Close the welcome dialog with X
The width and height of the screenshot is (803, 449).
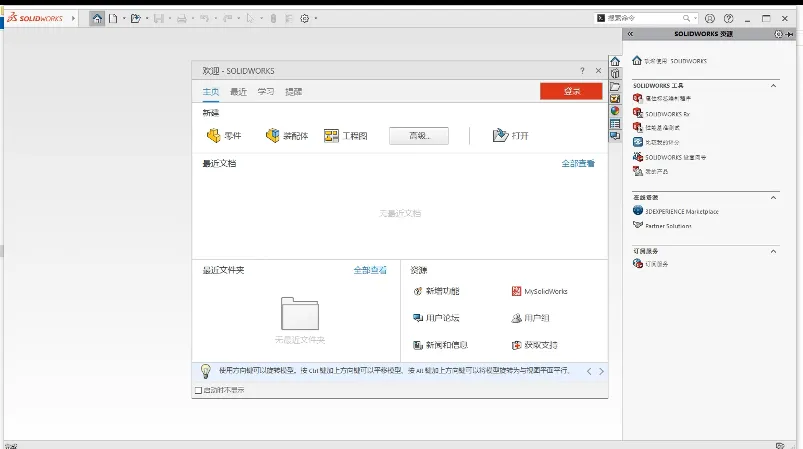598,71
